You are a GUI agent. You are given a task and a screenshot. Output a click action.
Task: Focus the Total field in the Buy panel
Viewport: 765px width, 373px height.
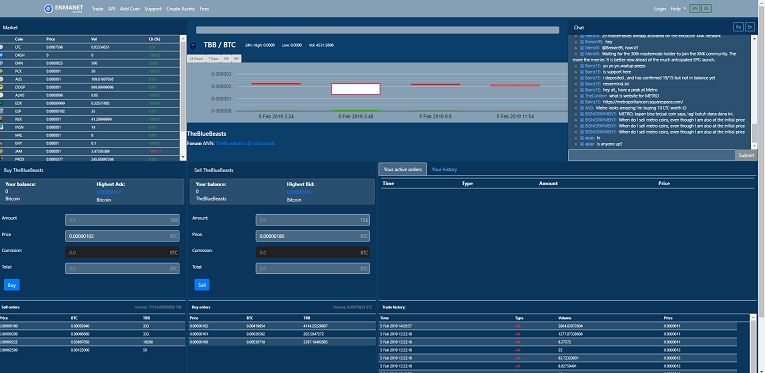pos(122,269)
